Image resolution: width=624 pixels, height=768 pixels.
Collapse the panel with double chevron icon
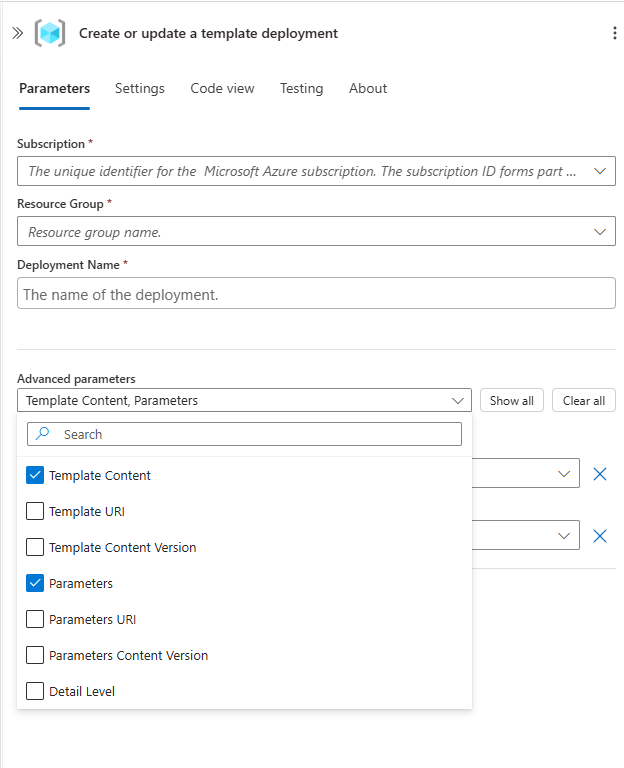(x=18, y=33)
